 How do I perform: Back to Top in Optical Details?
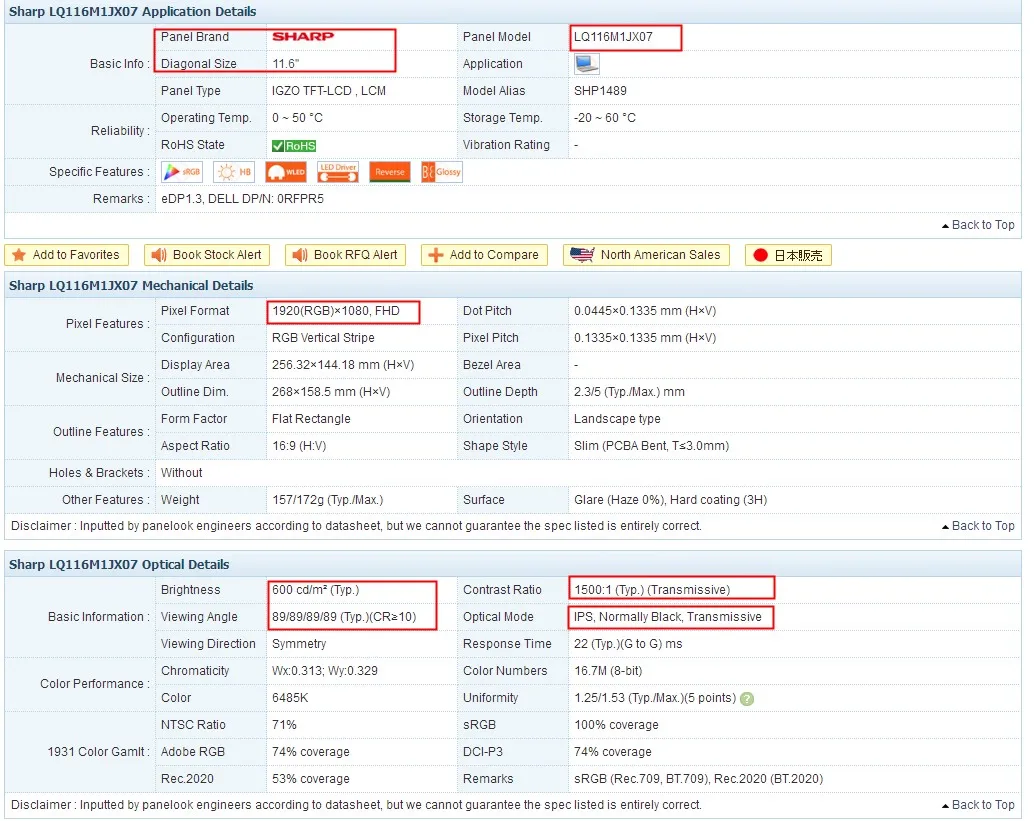click(978, 805)
